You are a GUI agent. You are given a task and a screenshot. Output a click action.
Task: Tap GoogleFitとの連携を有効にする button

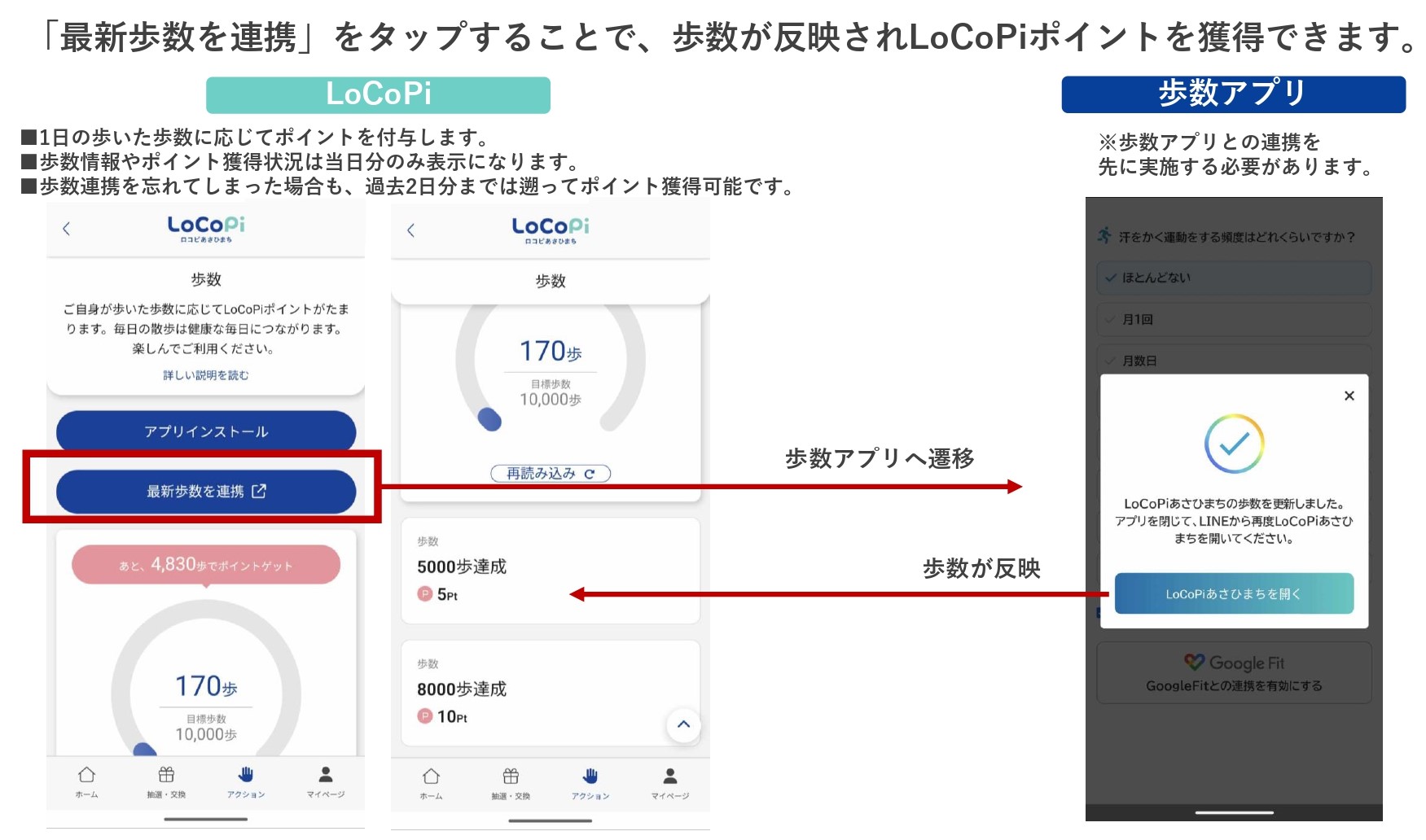(x=1234, y=673)
